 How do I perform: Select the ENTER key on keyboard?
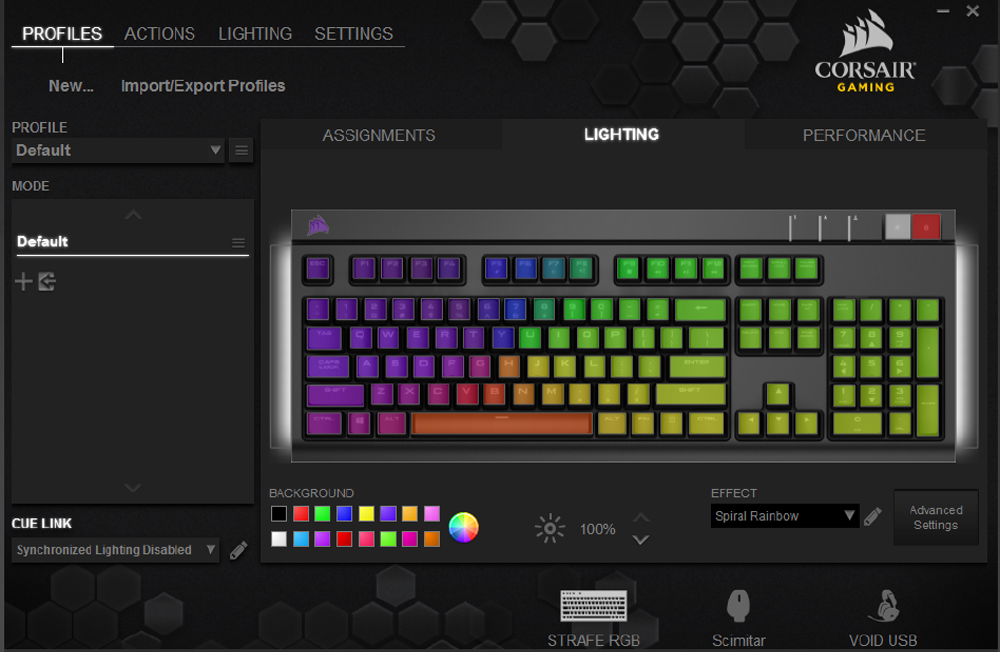pyautogui.click(x=696, y=366)
